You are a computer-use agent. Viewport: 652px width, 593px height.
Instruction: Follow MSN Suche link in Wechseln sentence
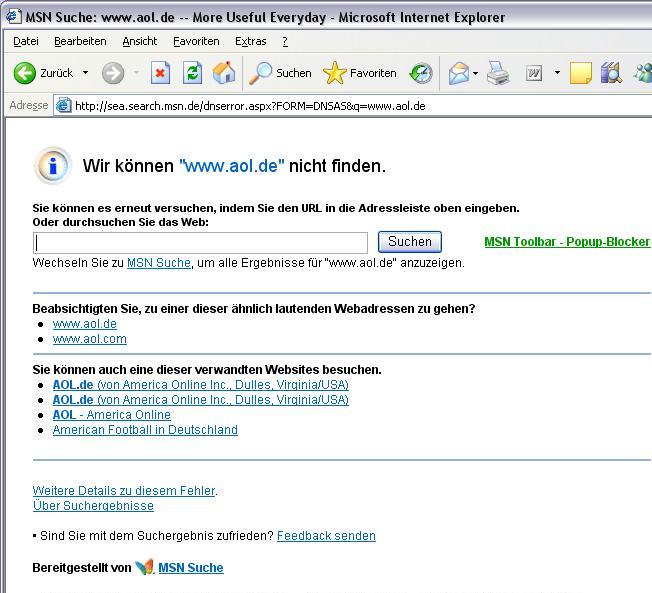159,263
